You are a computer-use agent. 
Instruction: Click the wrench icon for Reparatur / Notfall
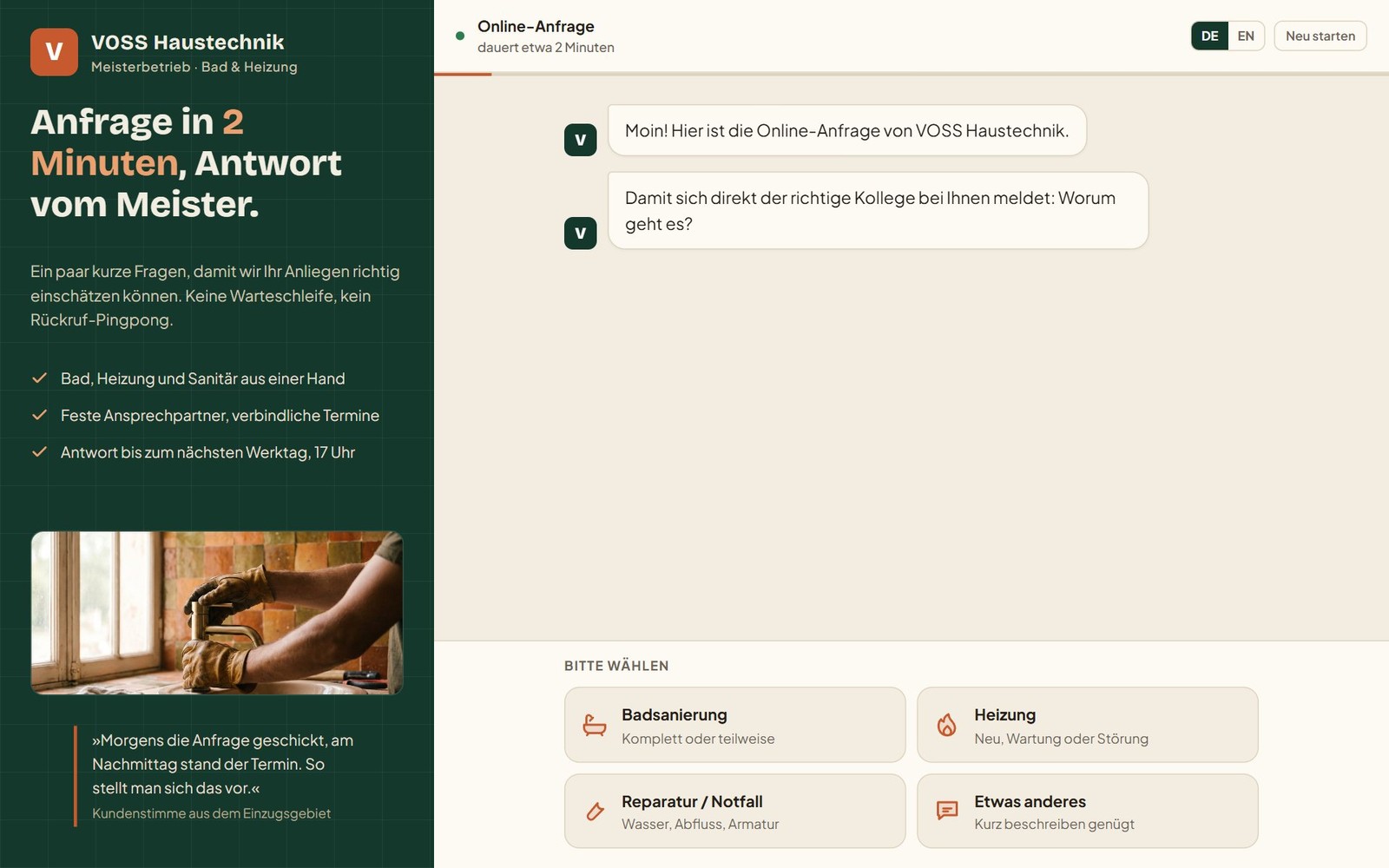[595, 811]
